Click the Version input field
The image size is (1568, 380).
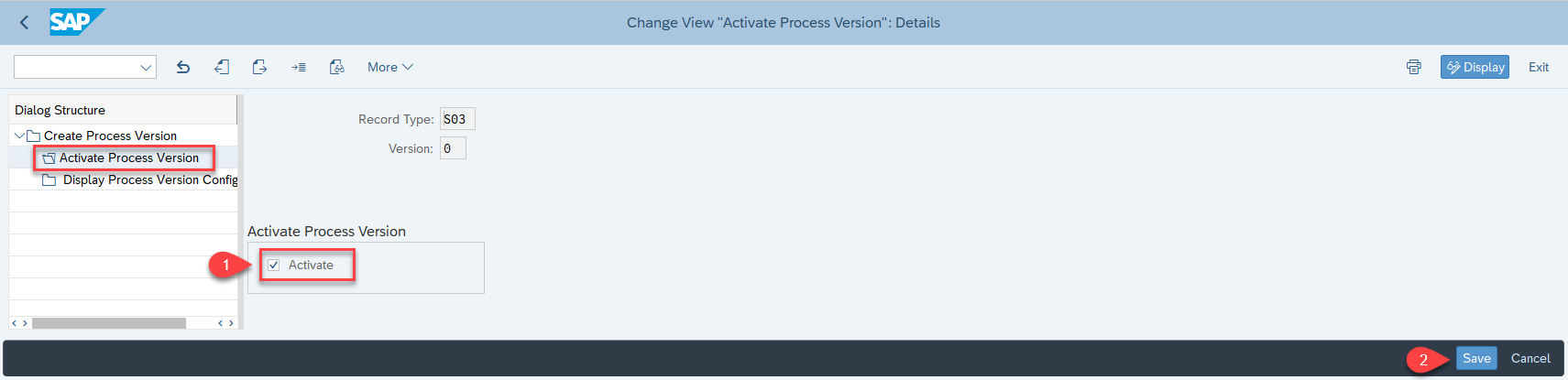(x=453, y=148)
